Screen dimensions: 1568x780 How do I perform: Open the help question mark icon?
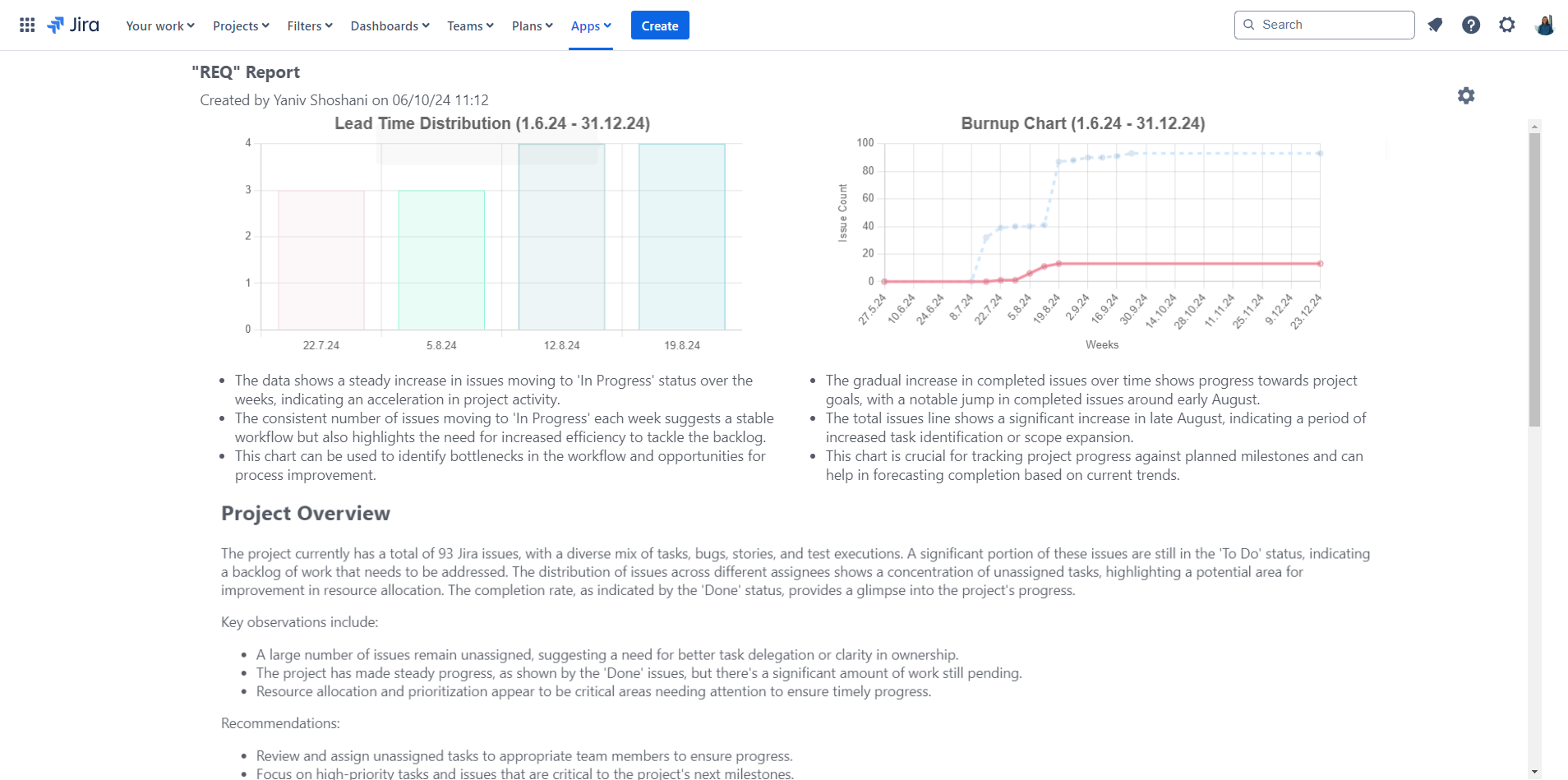click(x=1471, y=25)
